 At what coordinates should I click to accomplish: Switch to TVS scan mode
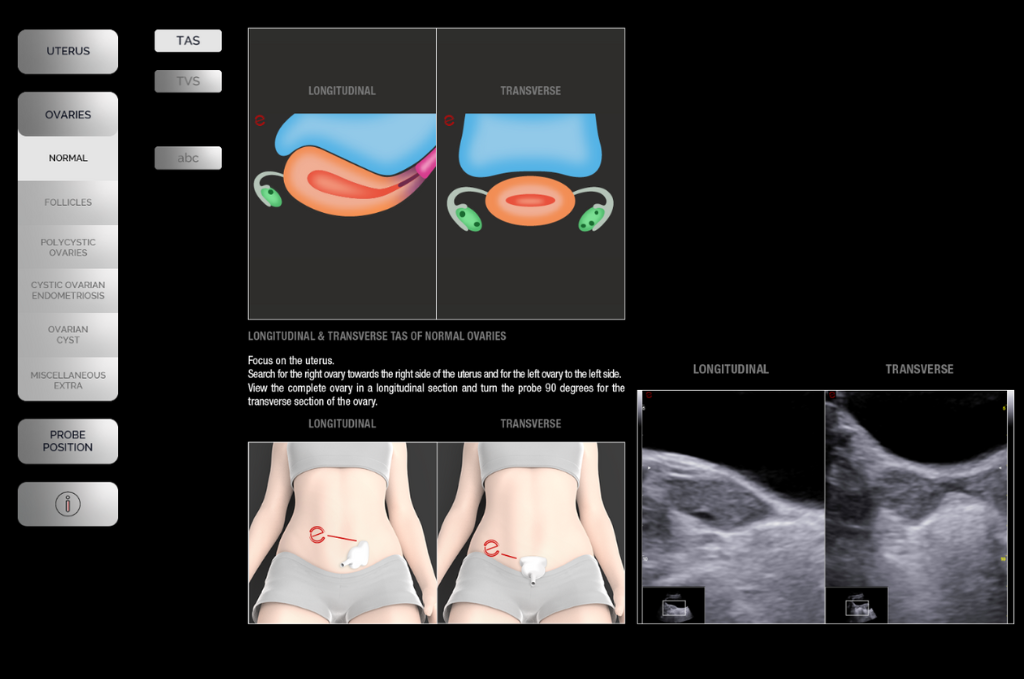(x=188, y=81)
